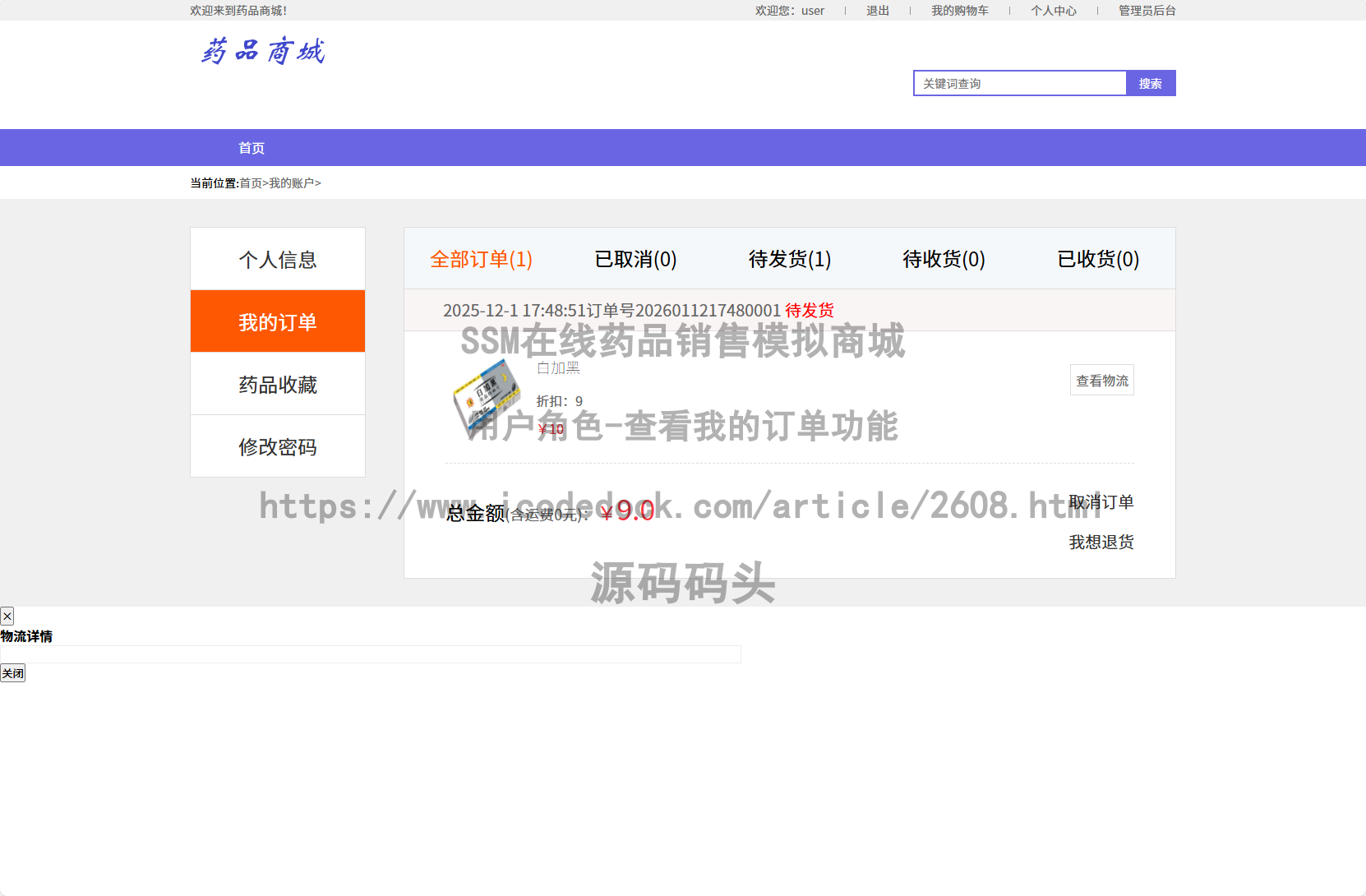1366x896 pixels.
Task: Select 个人信息 in the sidebar
Action: coord(277,259)
